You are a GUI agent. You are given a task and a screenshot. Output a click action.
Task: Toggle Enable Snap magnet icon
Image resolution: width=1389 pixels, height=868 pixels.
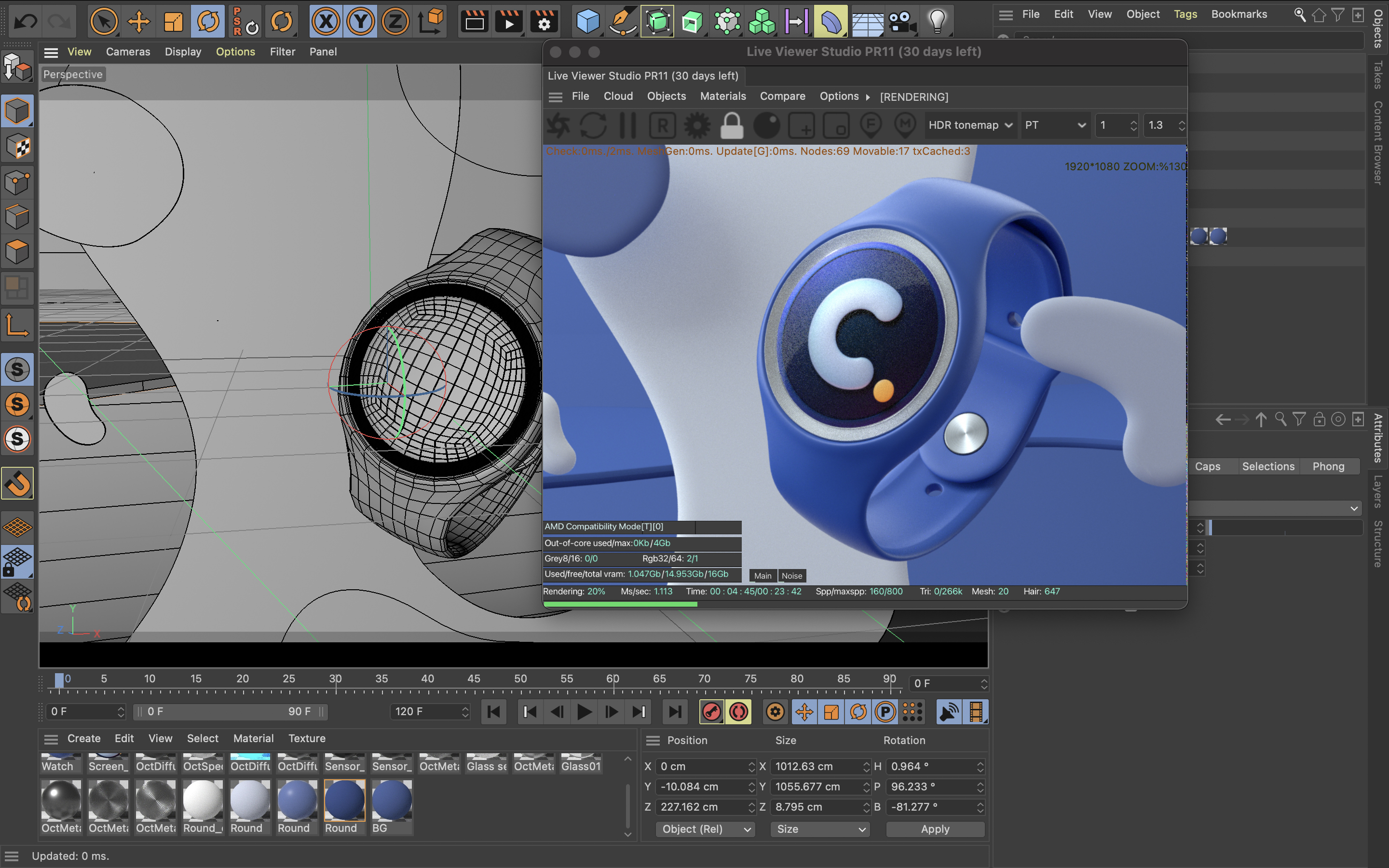(17, 483)
